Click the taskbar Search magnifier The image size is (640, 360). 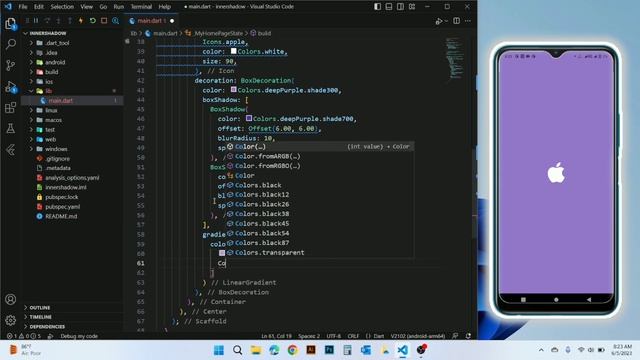click(x=237, y=350)
